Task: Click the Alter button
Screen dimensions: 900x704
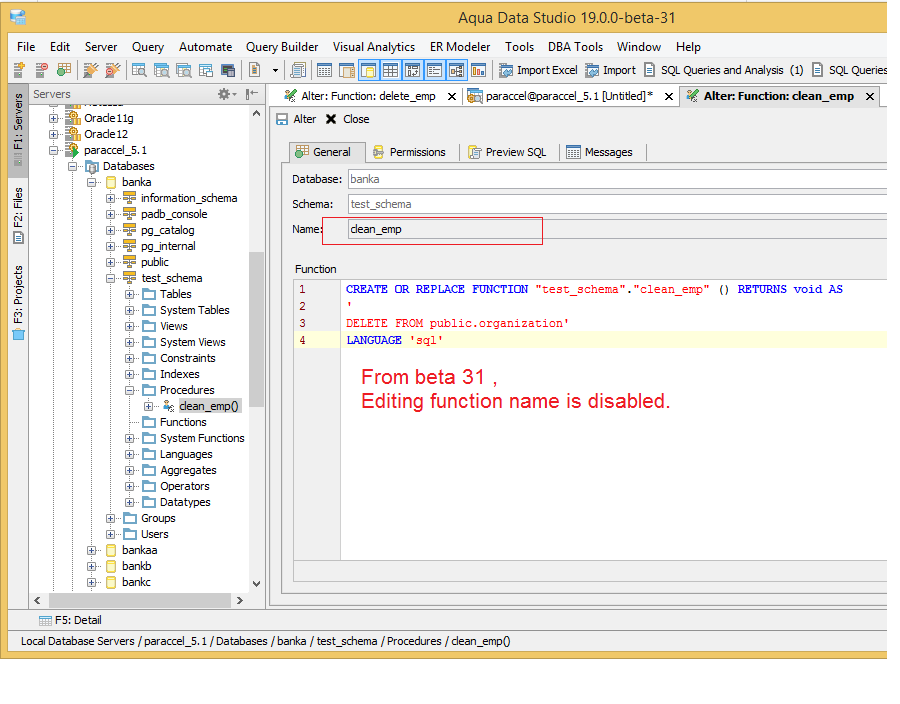Action: pos(296,119)
